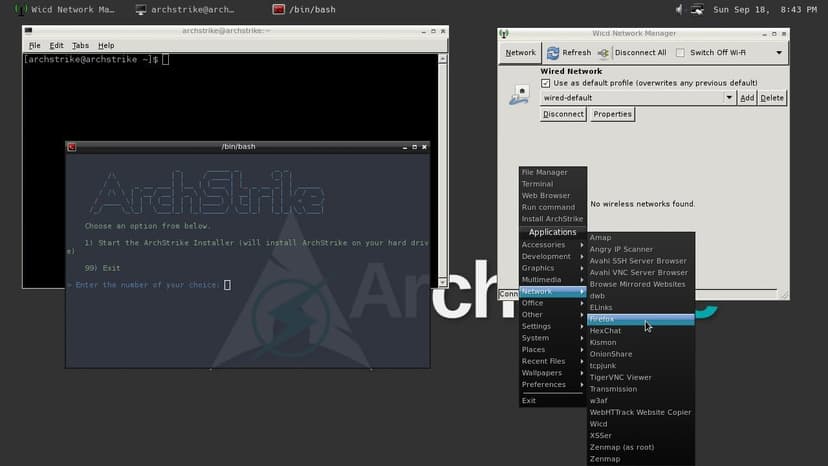Expand the Places submenu

(x=553, y=349)
